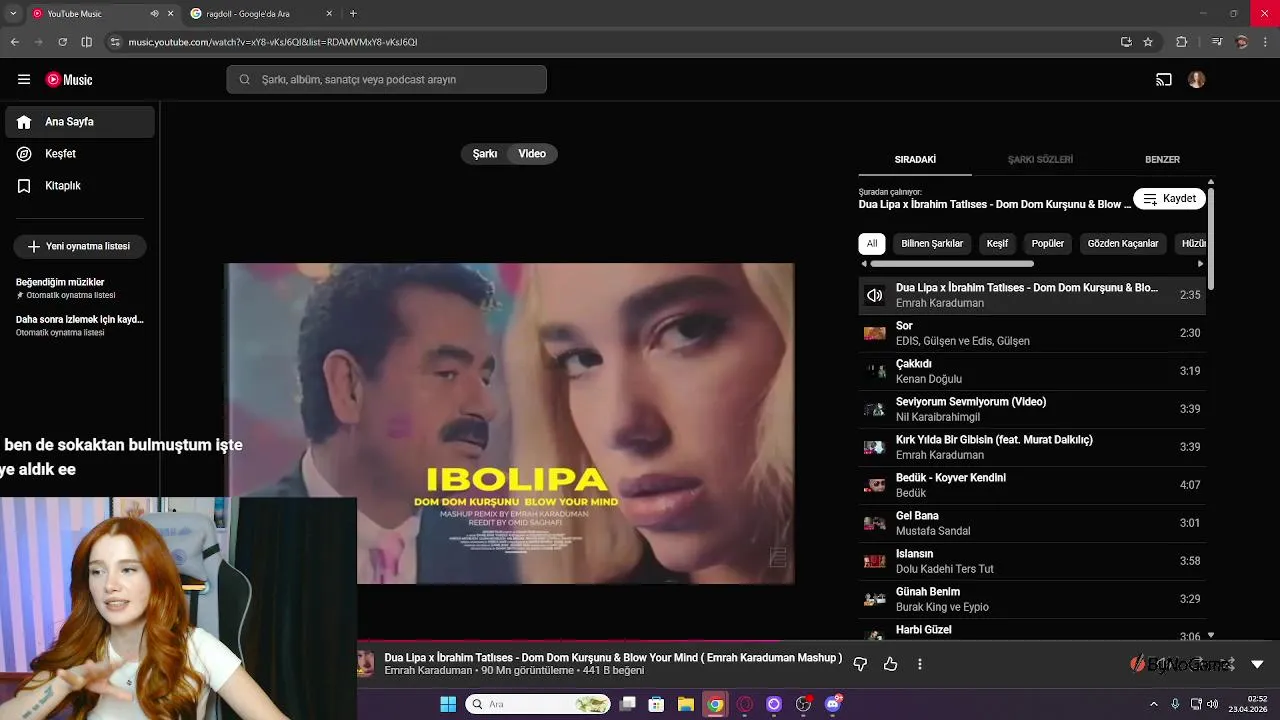Open the volume tray icon

pyautogui.click(x=1212, y=704)
